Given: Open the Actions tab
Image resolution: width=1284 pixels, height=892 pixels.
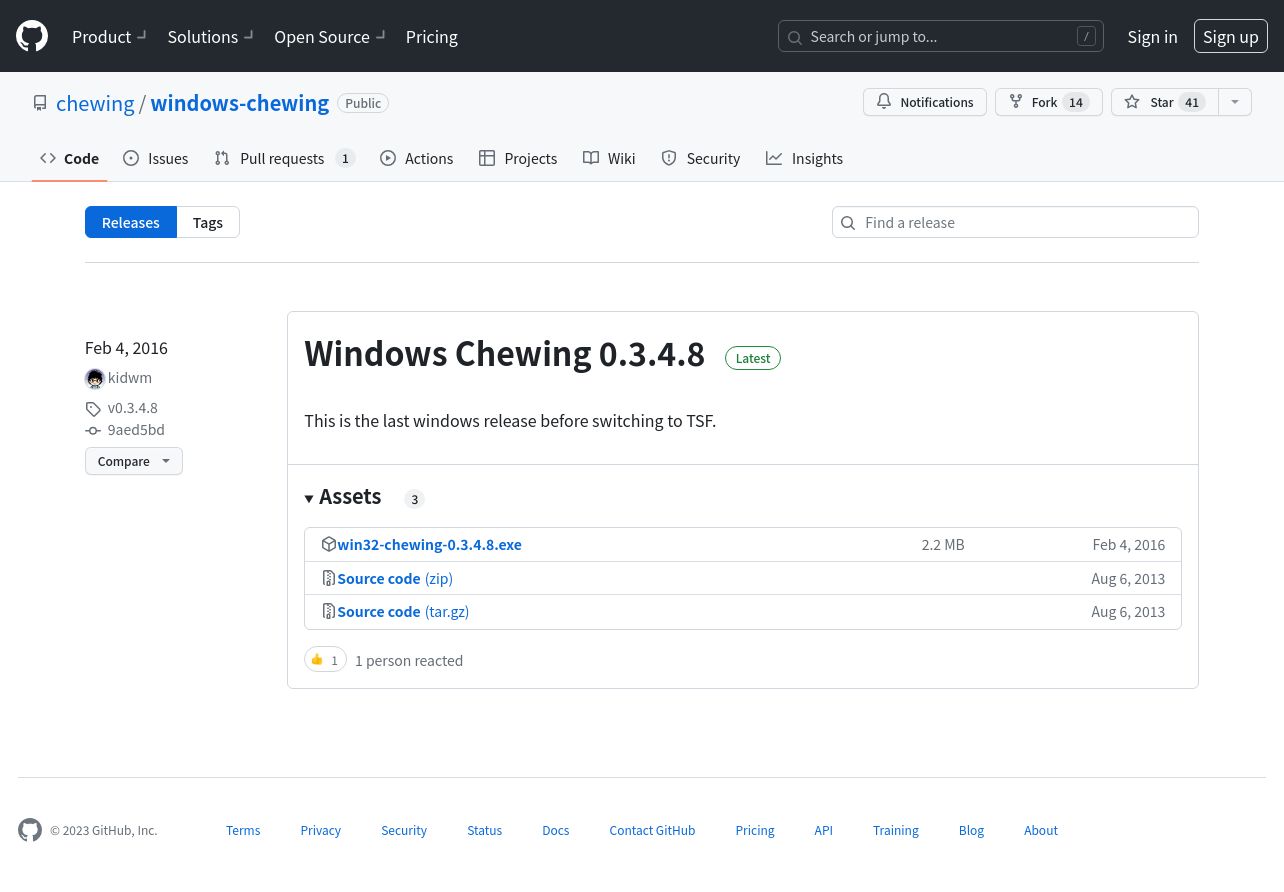Looking at the screenshot, I should tap(416, 158).
